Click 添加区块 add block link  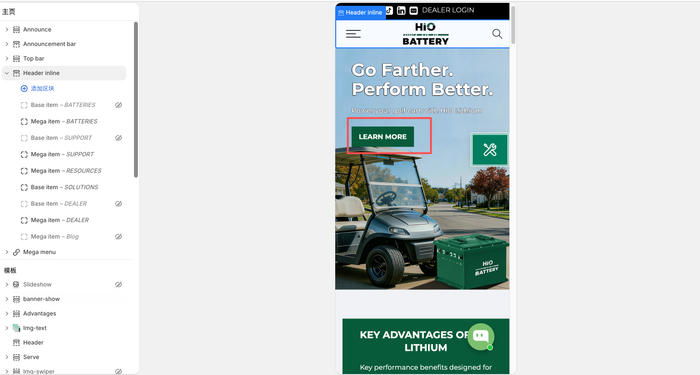point(42,88)
